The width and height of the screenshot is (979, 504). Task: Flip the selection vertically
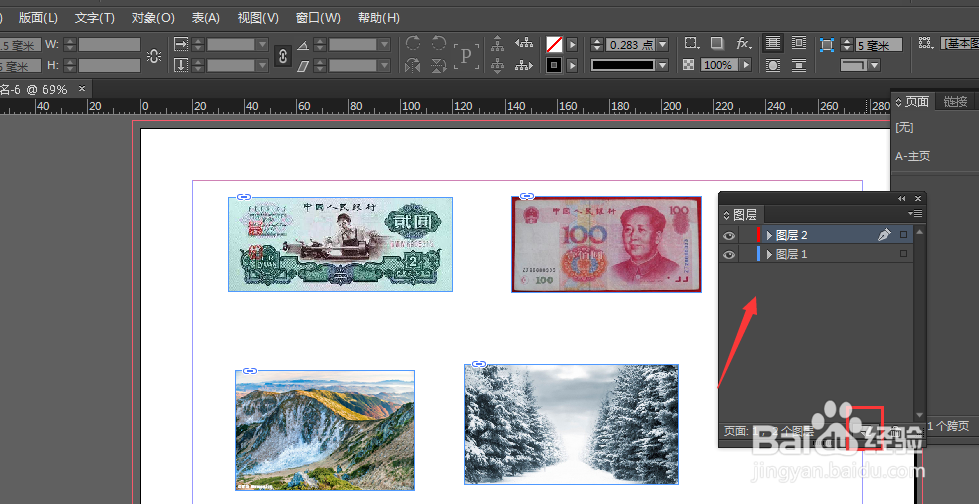[x=439, y=65]
